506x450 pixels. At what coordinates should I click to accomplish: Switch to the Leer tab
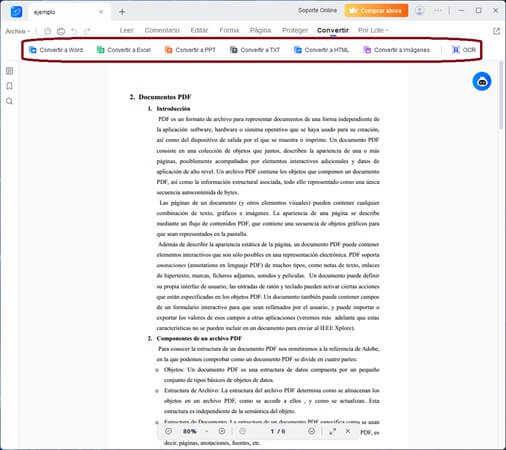click(x=126, y=30)
